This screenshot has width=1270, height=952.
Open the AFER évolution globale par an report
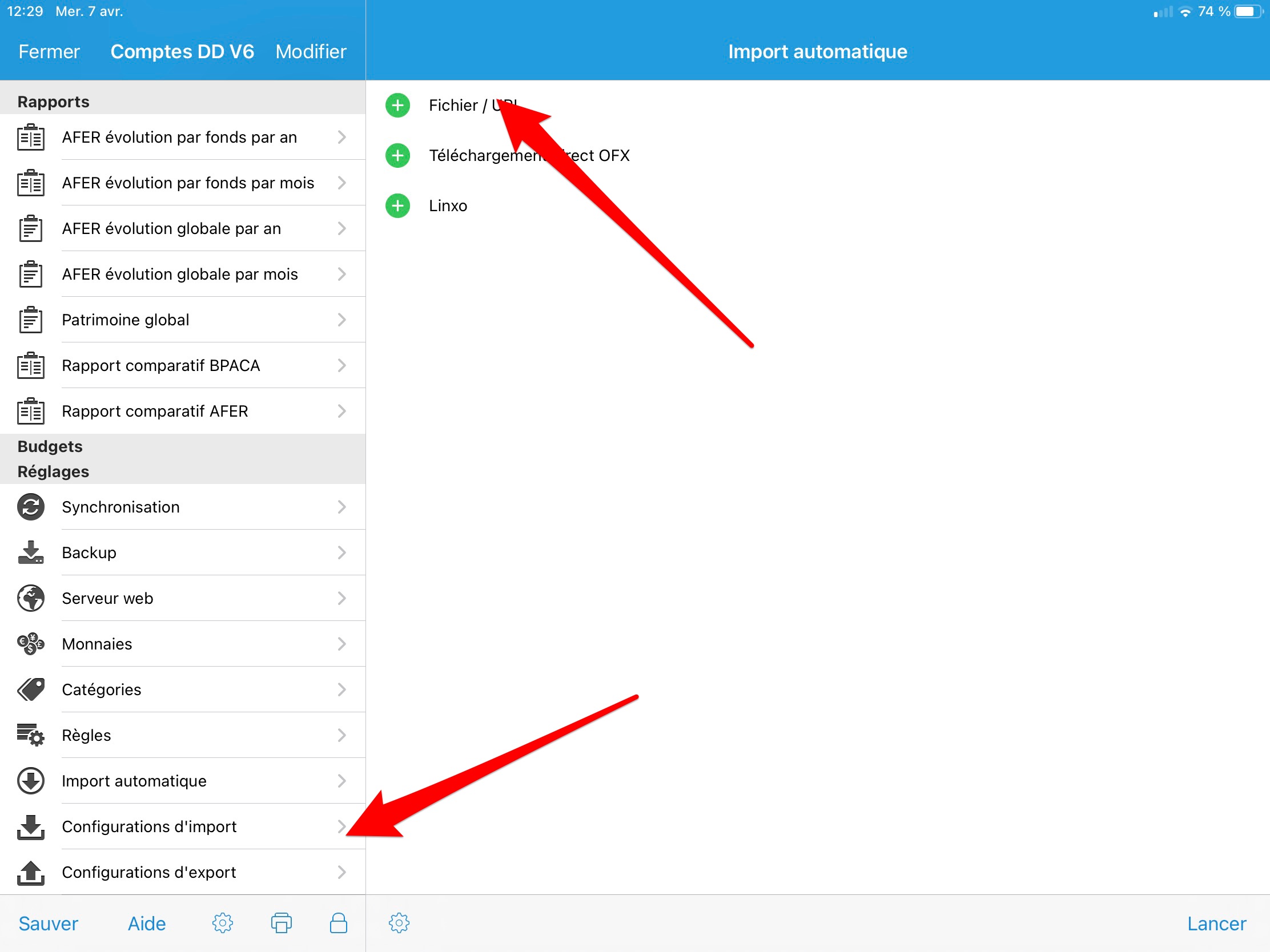[x=183, y=228]
